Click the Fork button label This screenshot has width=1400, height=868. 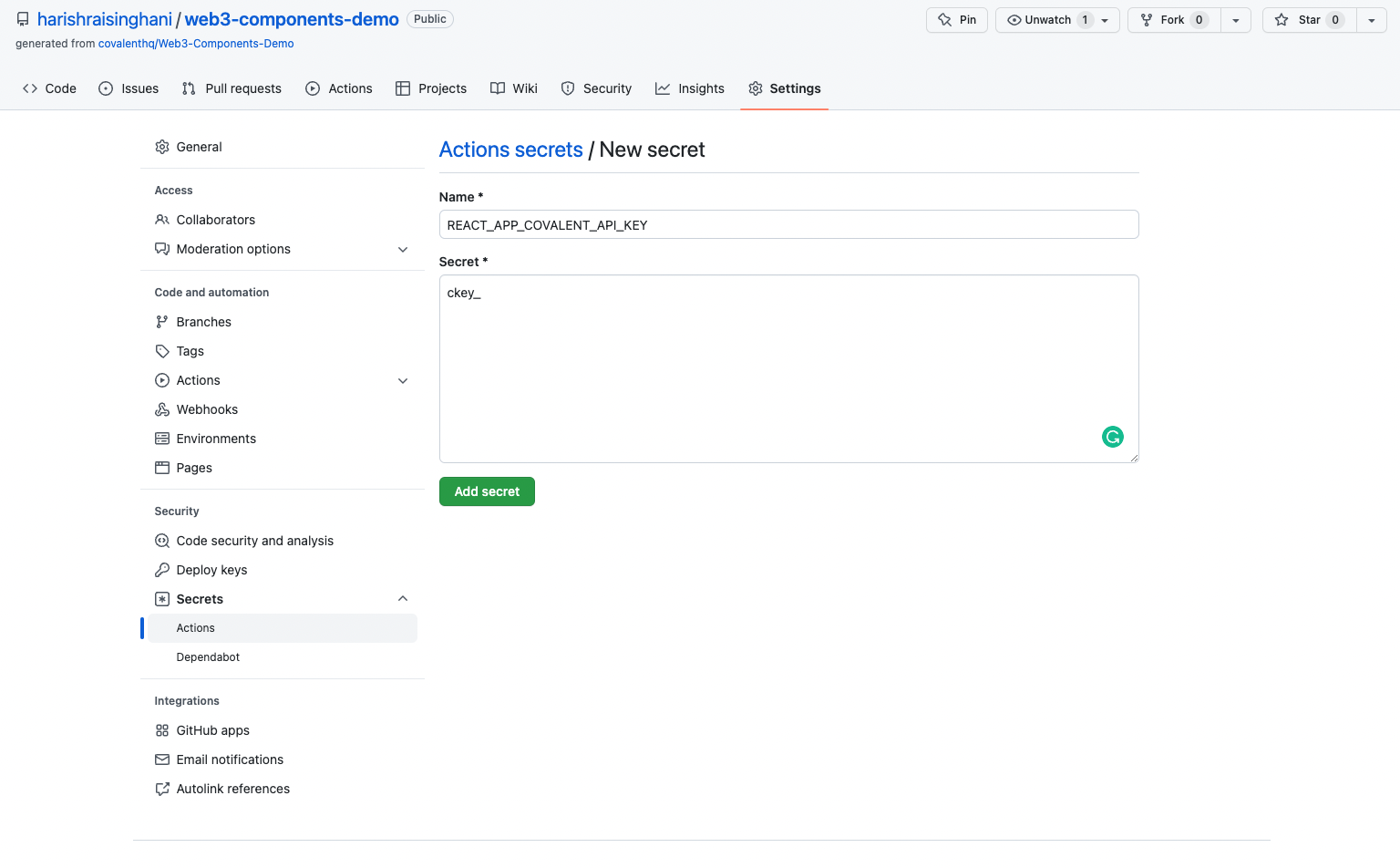1172,20
